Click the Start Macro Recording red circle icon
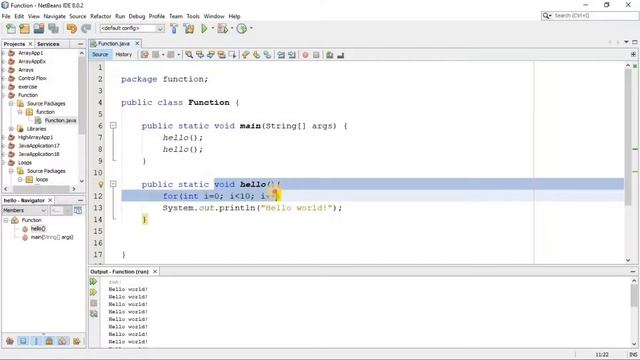 [x=305, y=55]
